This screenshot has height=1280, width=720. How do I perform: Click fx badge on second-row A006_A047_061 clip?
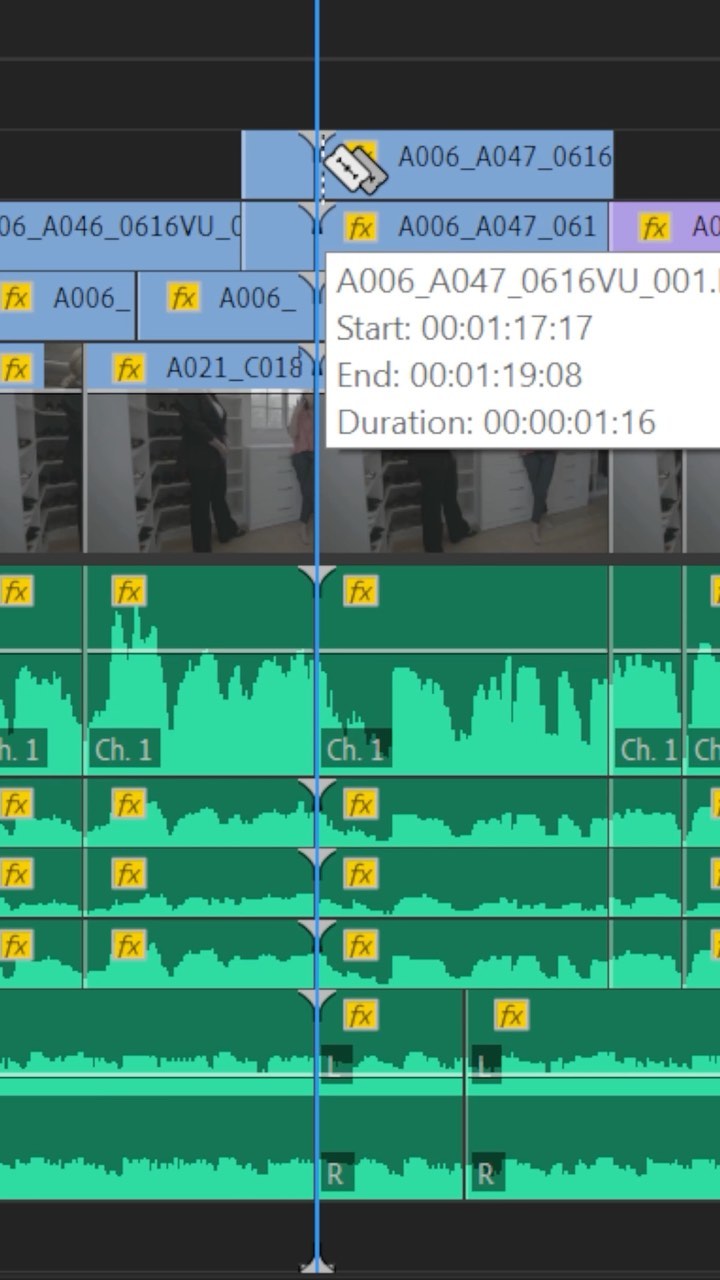pos(360,228)
